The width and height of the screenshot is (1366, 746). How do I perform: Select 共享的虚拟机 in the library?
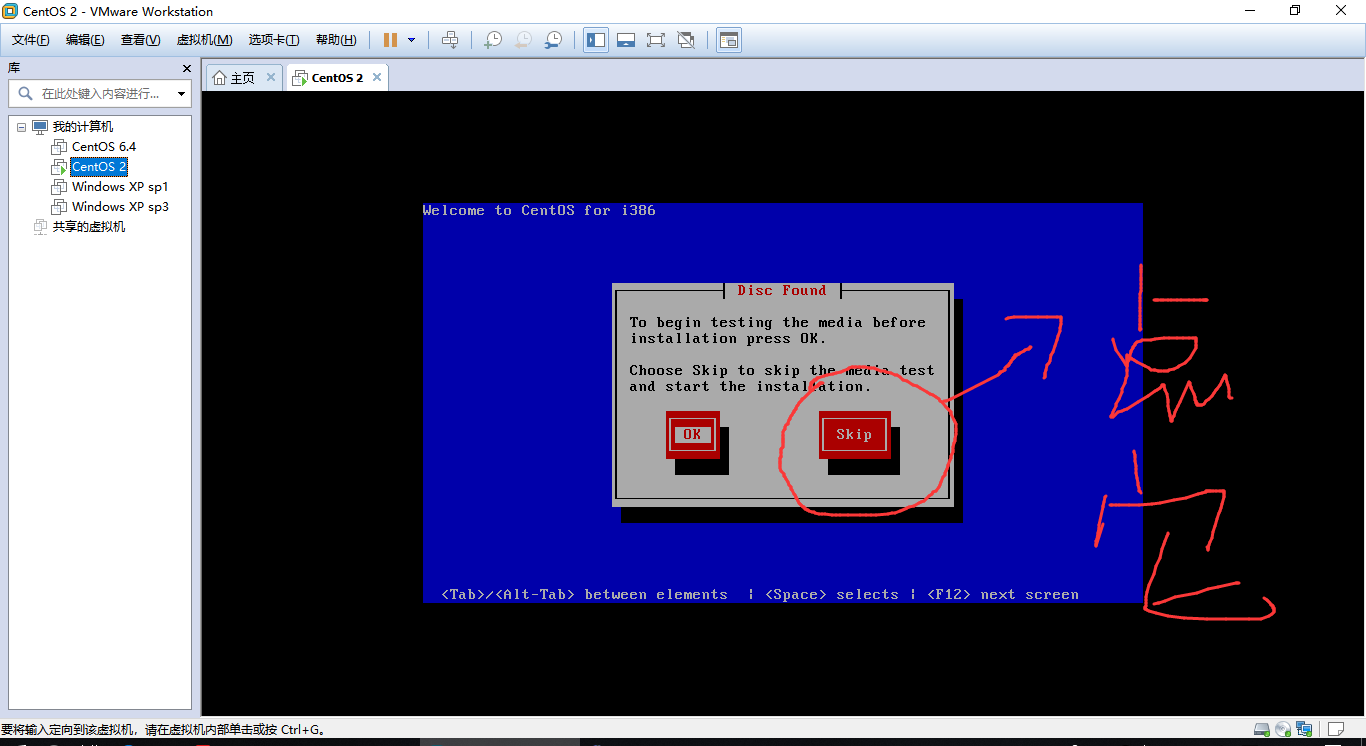pyautogui.click(x=89, y=227)
